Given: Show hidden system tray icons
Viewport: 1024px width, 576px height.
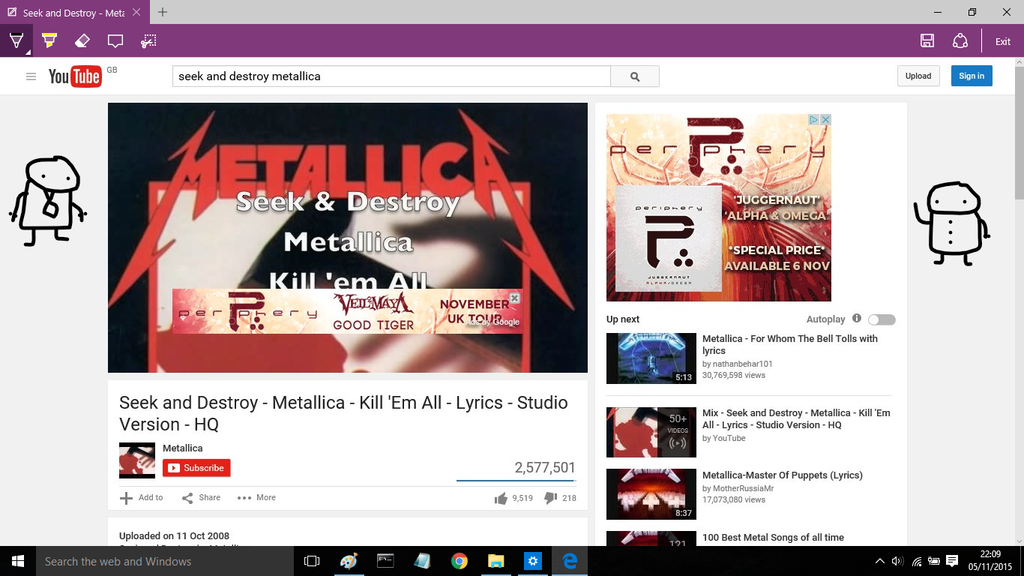Looking at the screenshot, I should [x=879, y=561].
